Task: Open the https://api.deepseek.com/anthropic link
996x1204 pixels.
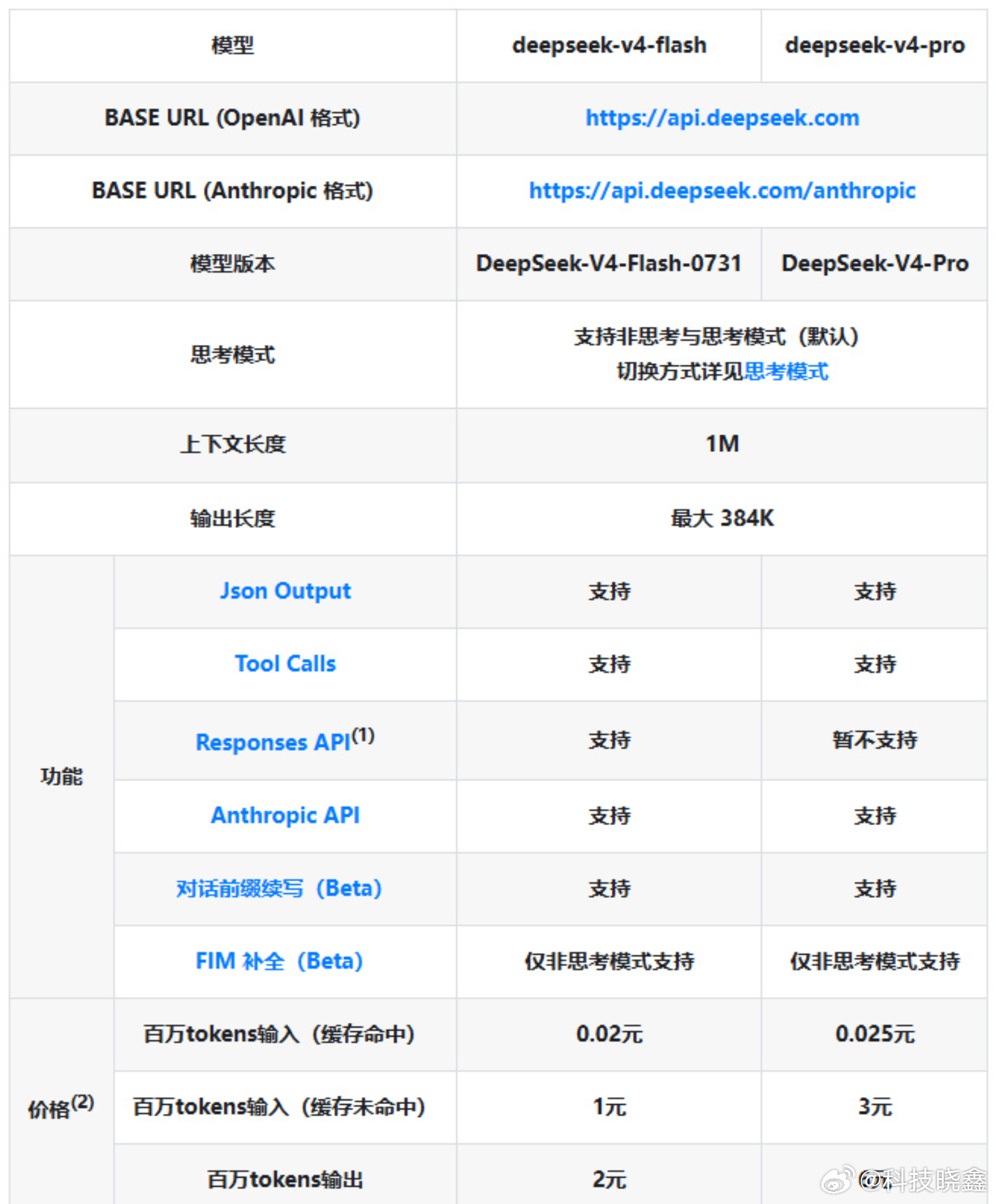Action: [722, 191]
